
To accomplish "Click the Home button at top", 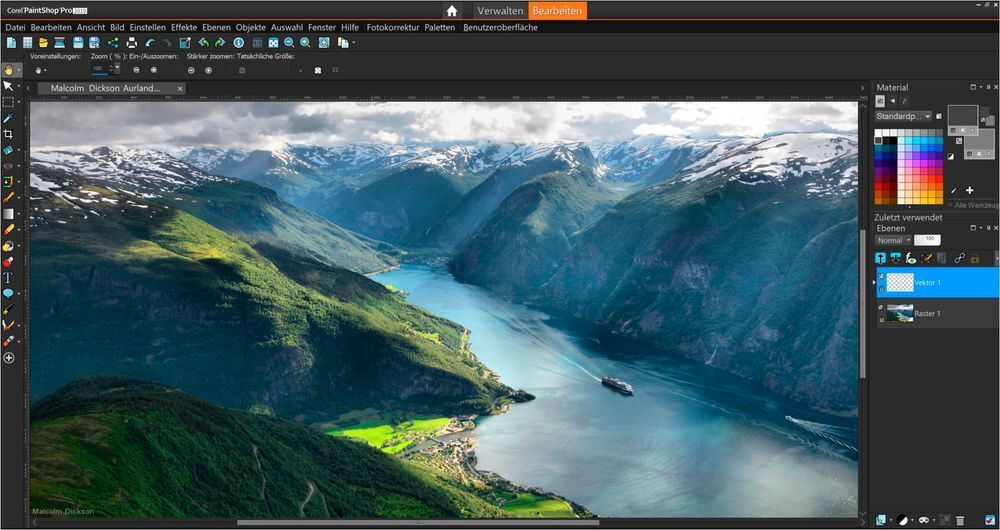I will [x=452, y=11].
